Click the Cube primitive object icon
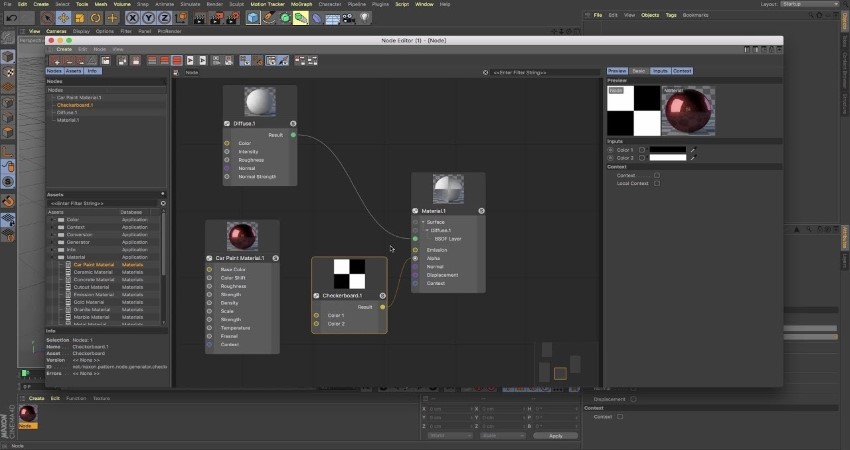The width and height of the screenshot is (850, 450). [x=253, y=18]
